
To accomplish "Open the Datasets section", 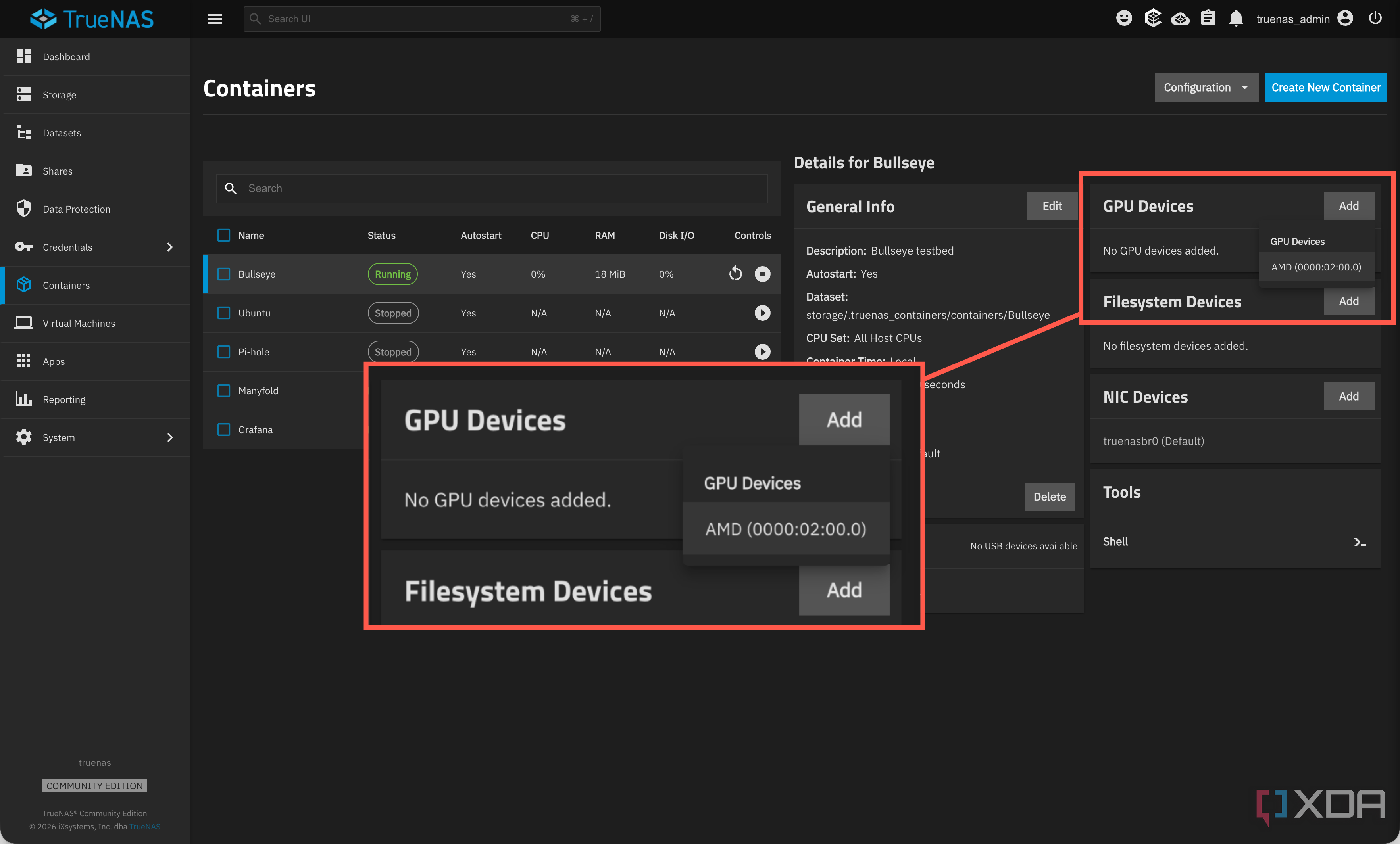I will [95, 133].
